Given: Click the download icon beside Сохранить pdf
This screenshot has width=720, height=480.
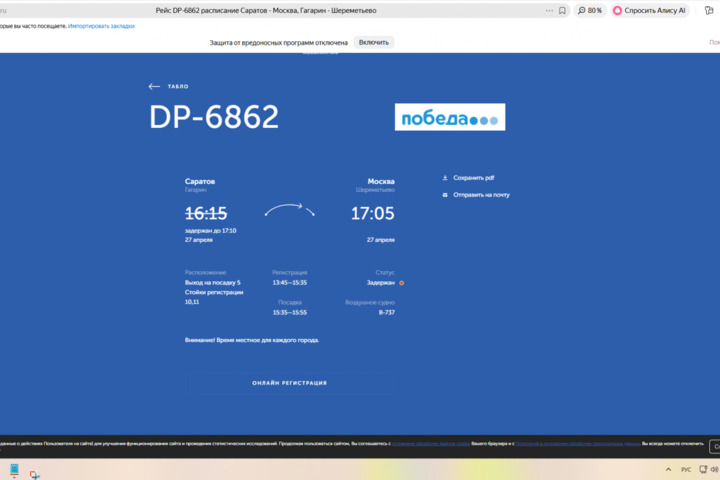Looking at the screenshot, I should [445, 178].
